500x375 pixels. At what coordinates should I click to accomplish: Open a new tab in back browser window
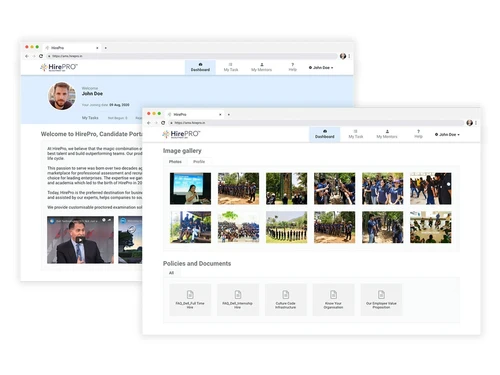106,48
